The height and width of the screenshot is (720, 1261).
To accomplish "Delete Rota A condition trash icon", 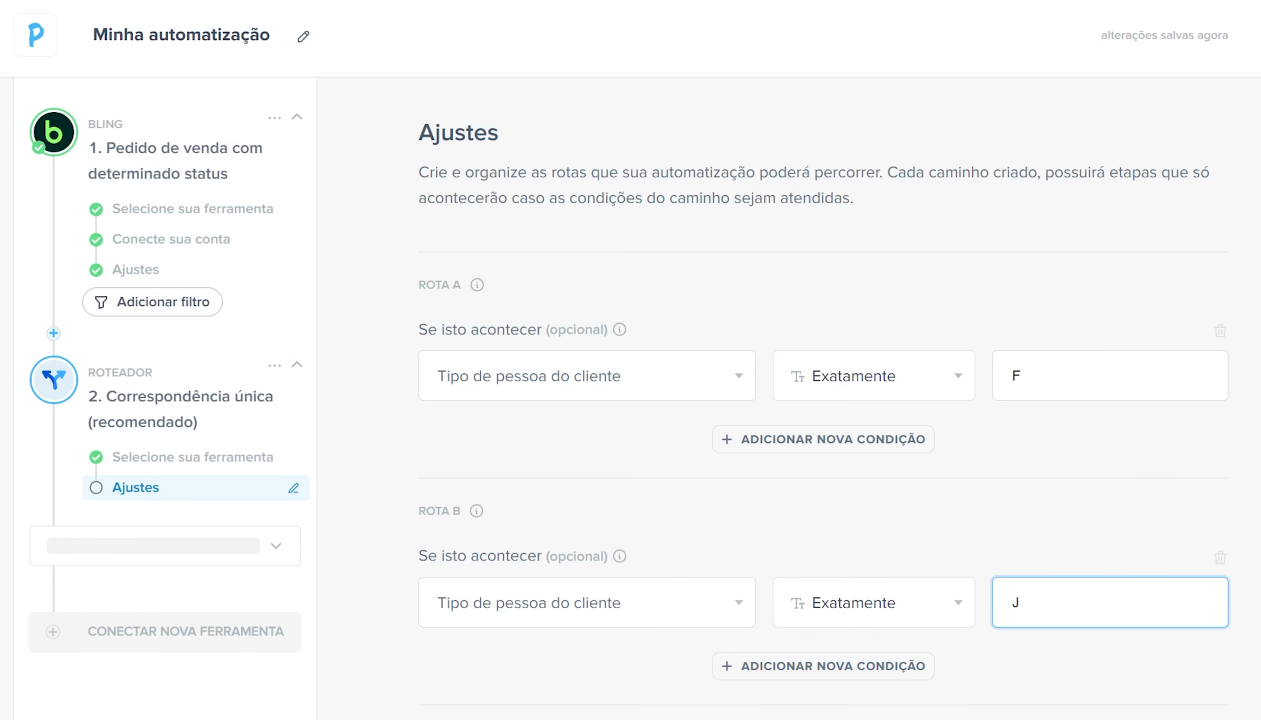I will click(1220, 330).
